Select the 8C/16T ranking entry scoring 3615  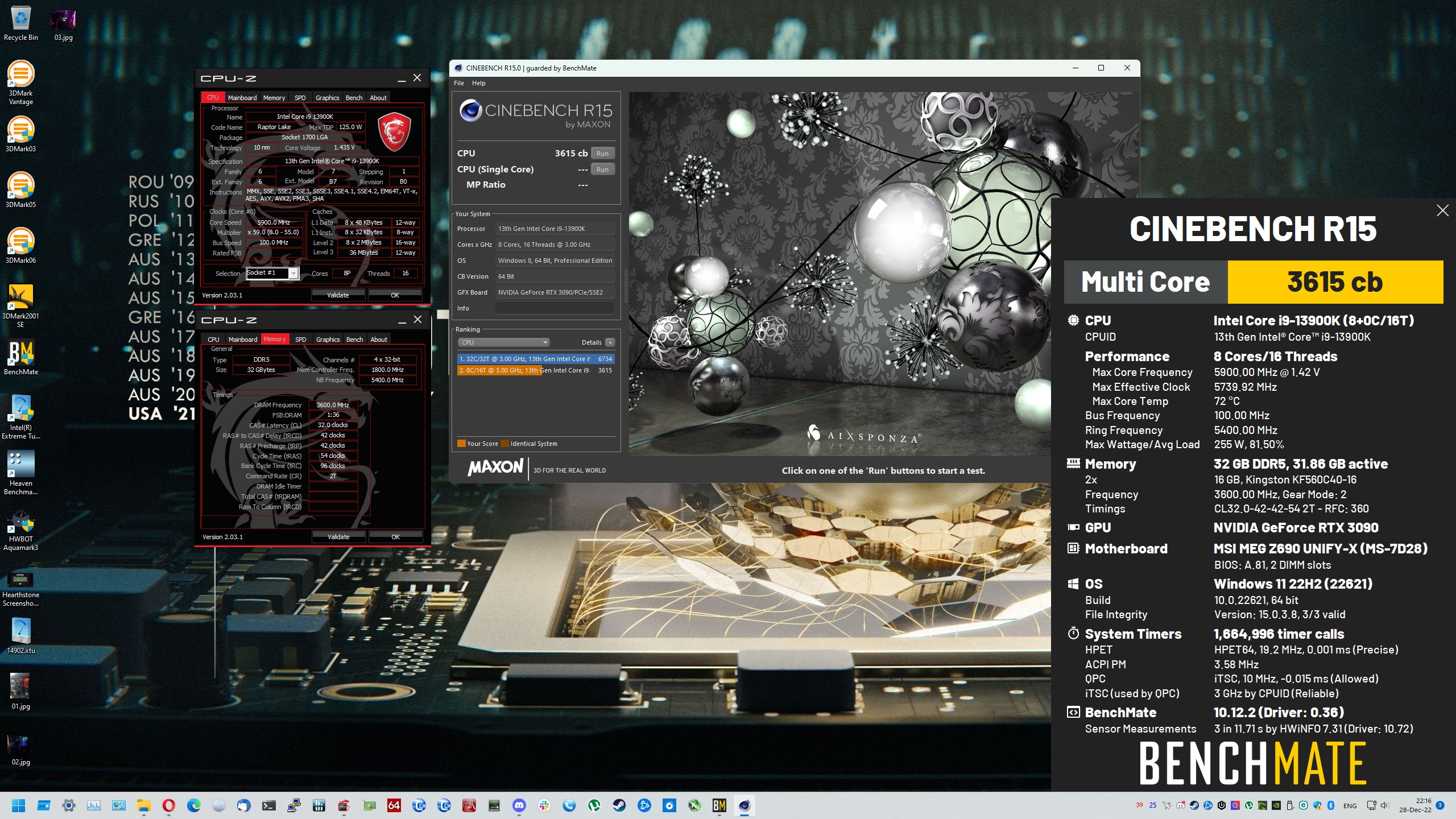[x=536, y=370]
